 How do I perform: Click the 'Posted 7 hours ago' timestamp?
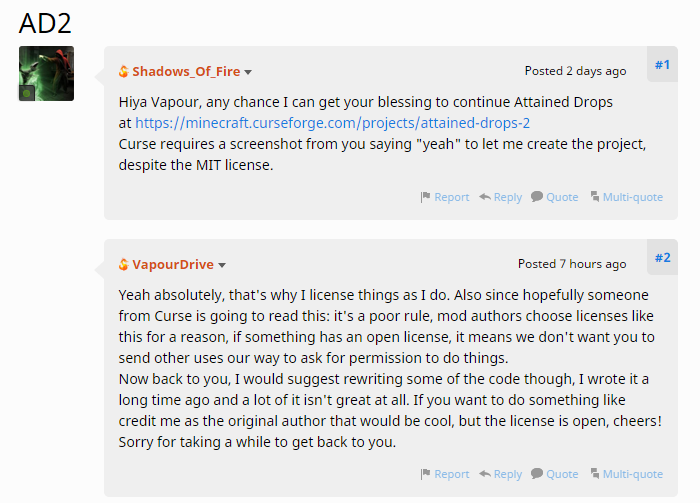[572, 264]
